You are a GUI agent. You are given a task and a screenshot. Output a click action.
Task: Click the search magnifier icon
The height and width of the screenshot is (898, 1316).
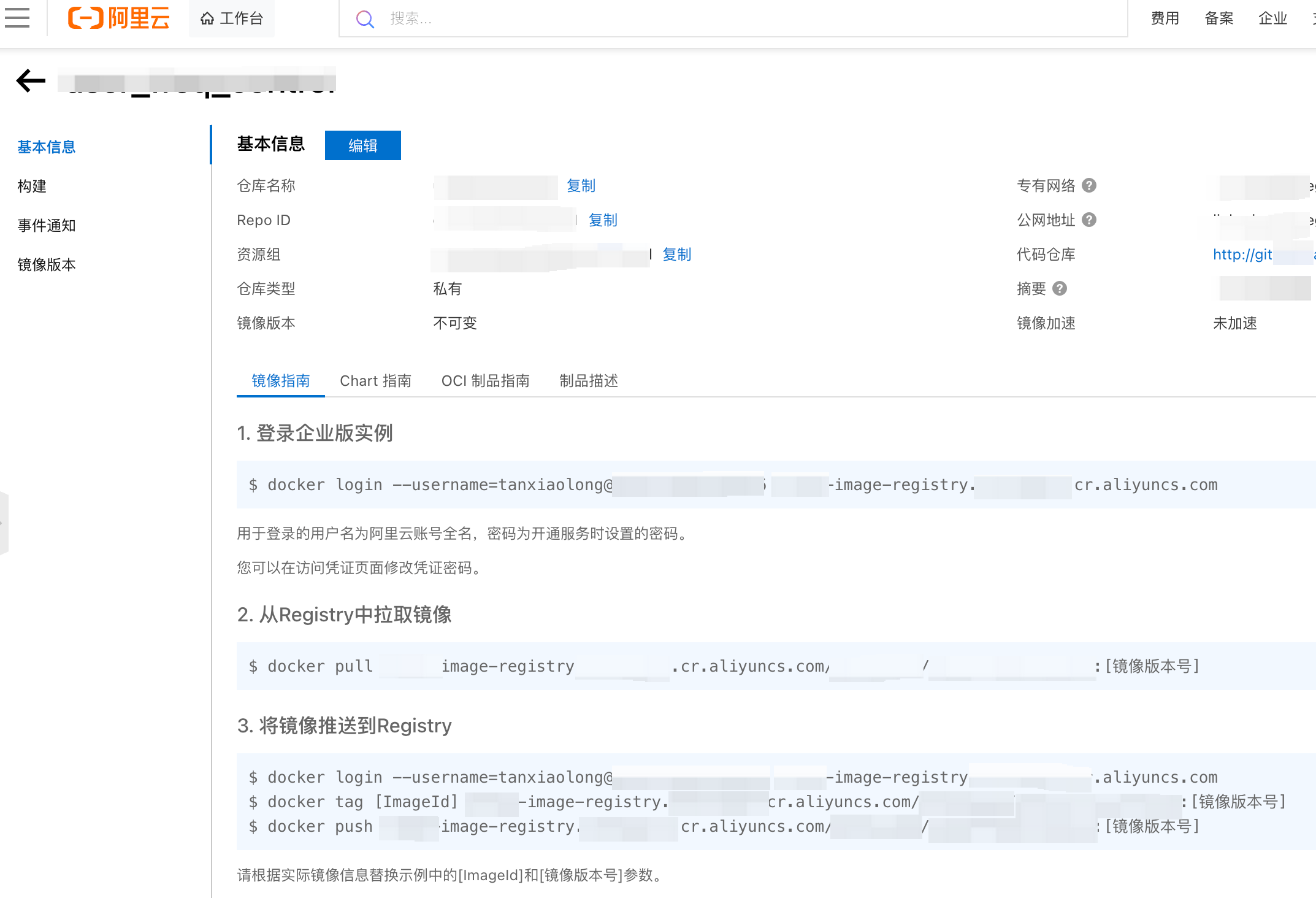click(365, 19)
